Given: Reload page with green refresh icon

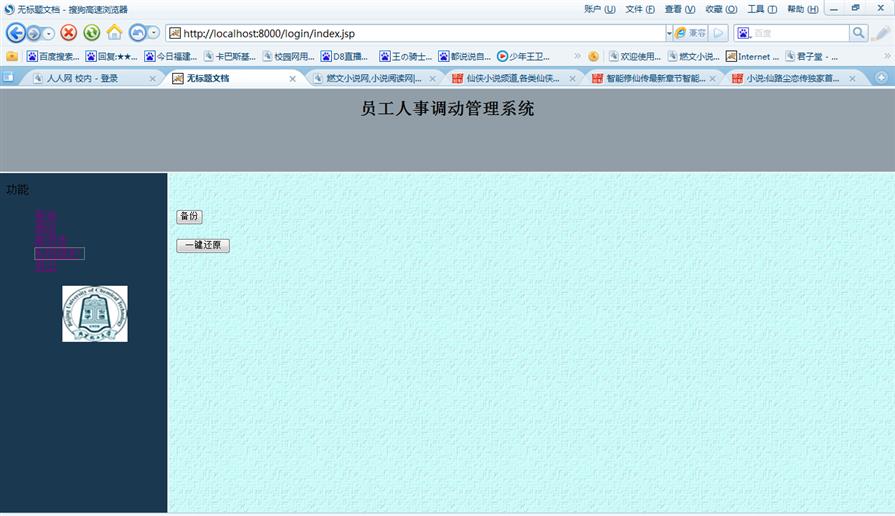Looking at the screenshot, I should point(91,33).
